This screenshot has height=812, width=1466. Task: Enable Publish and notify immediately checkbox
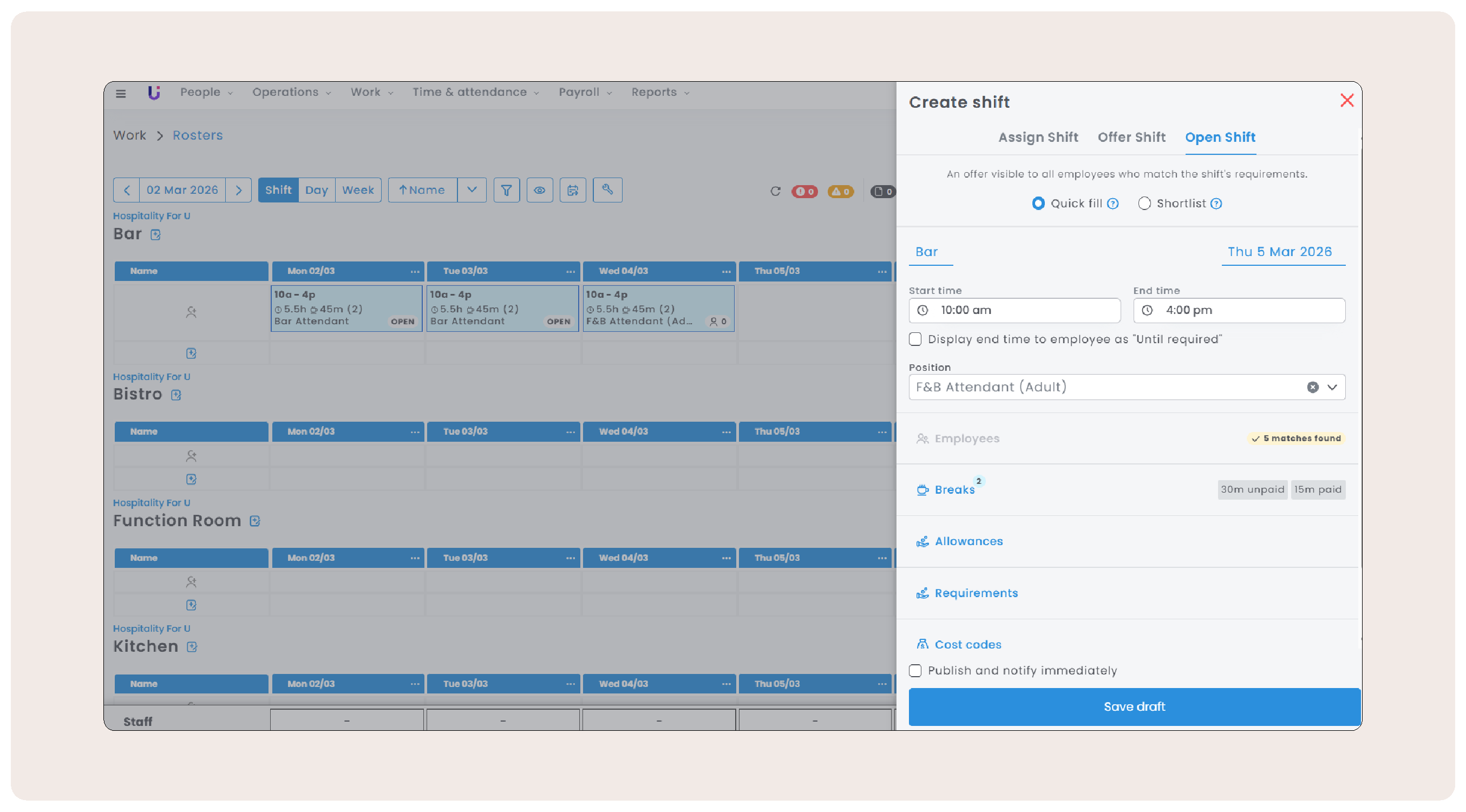tap(915, 670)
